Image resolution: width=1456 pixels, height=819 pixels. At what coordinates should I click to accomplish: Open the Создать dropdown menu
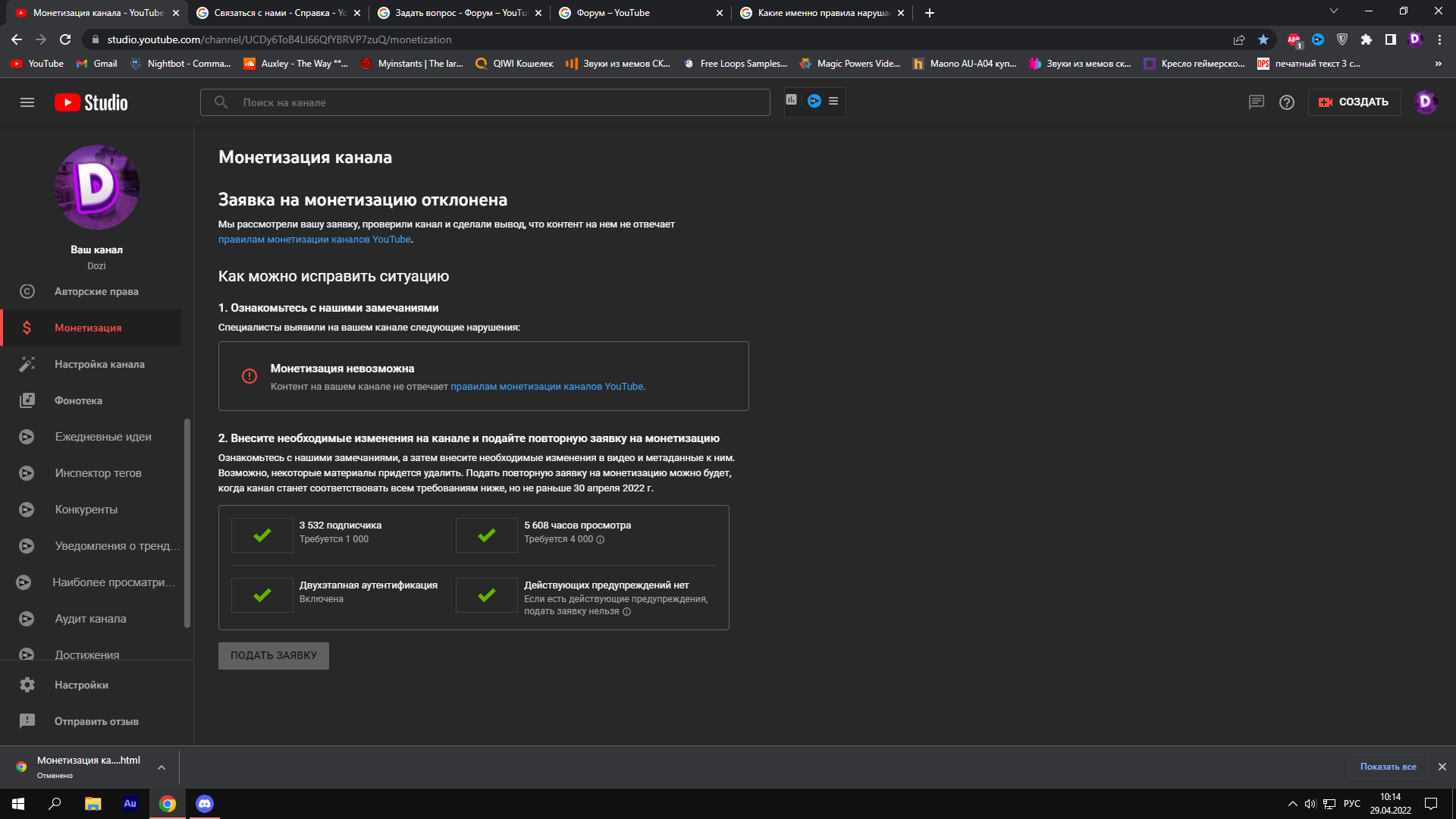pyautogui.click(x=1356, y=102)
